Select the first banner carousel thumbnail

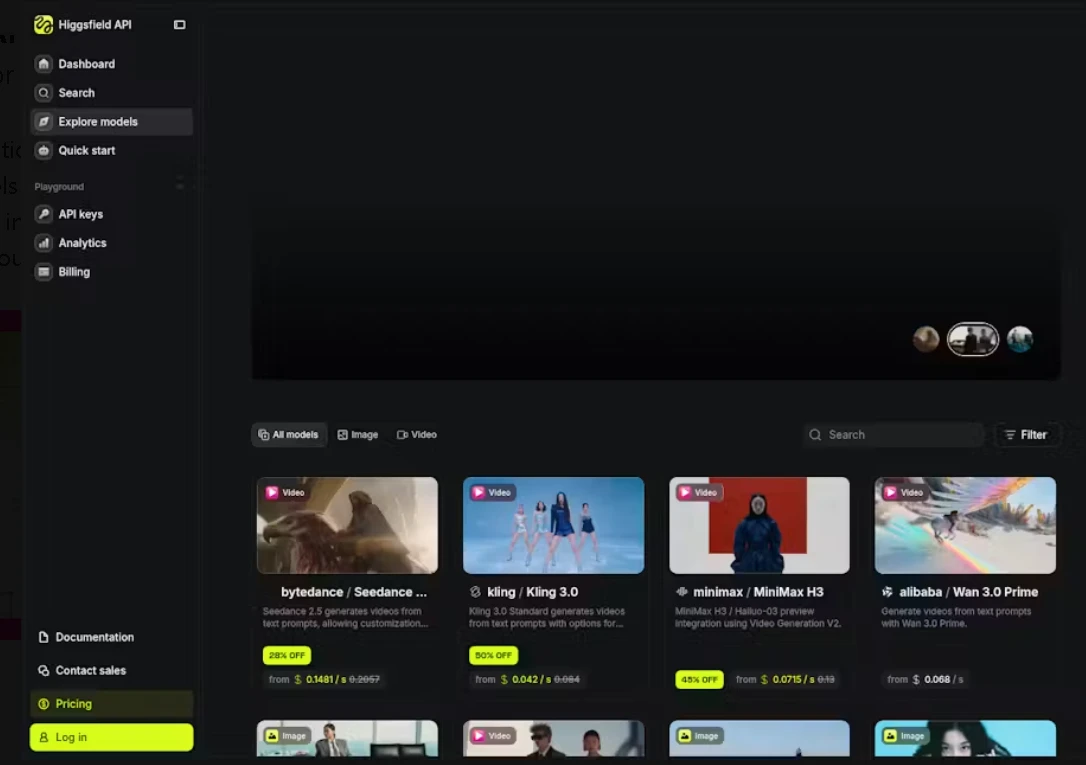click(926, 339)
